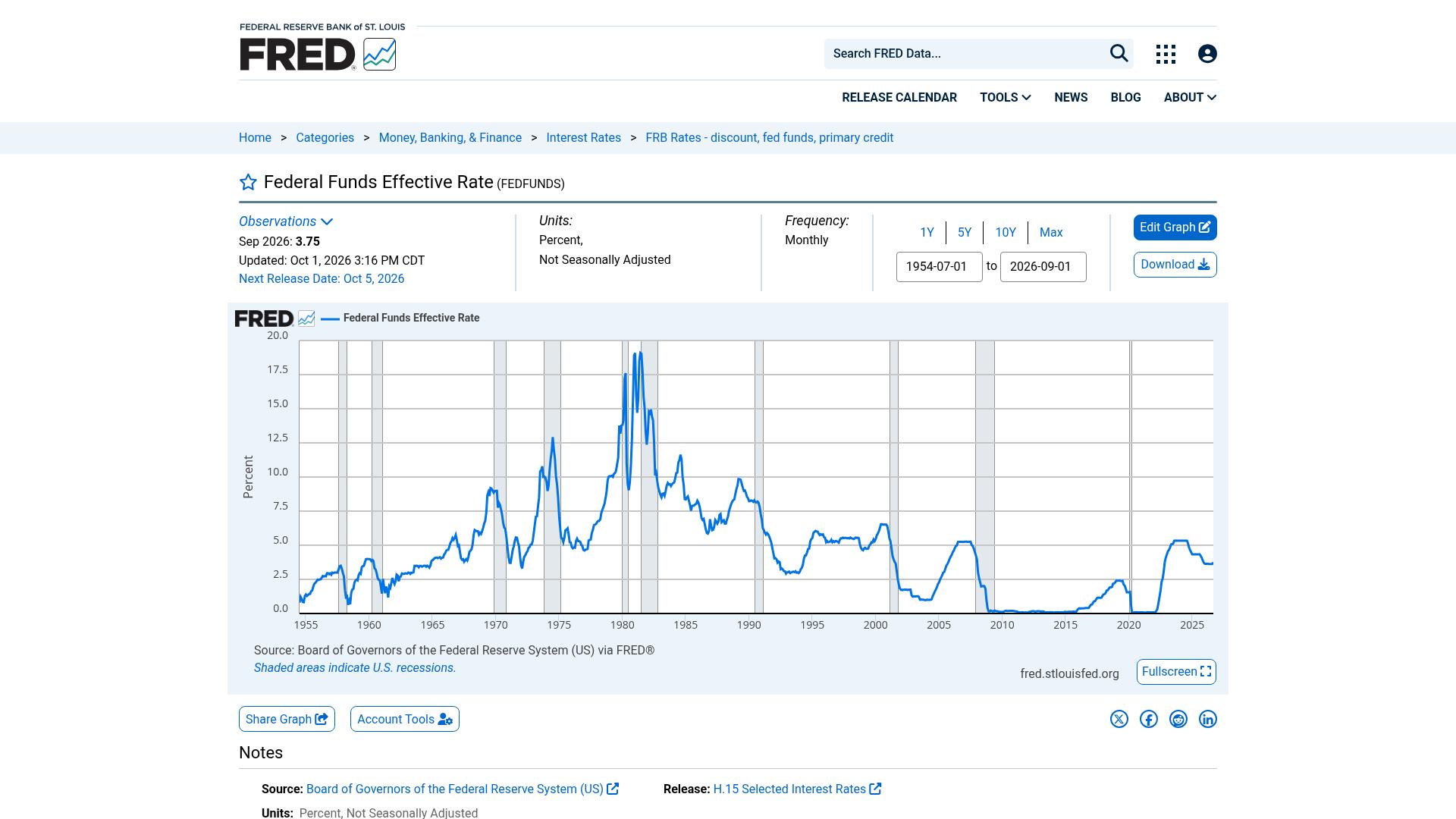Open the user account icon
This screenshot has width=1456, height=819.
click(x=1207, y=54)
